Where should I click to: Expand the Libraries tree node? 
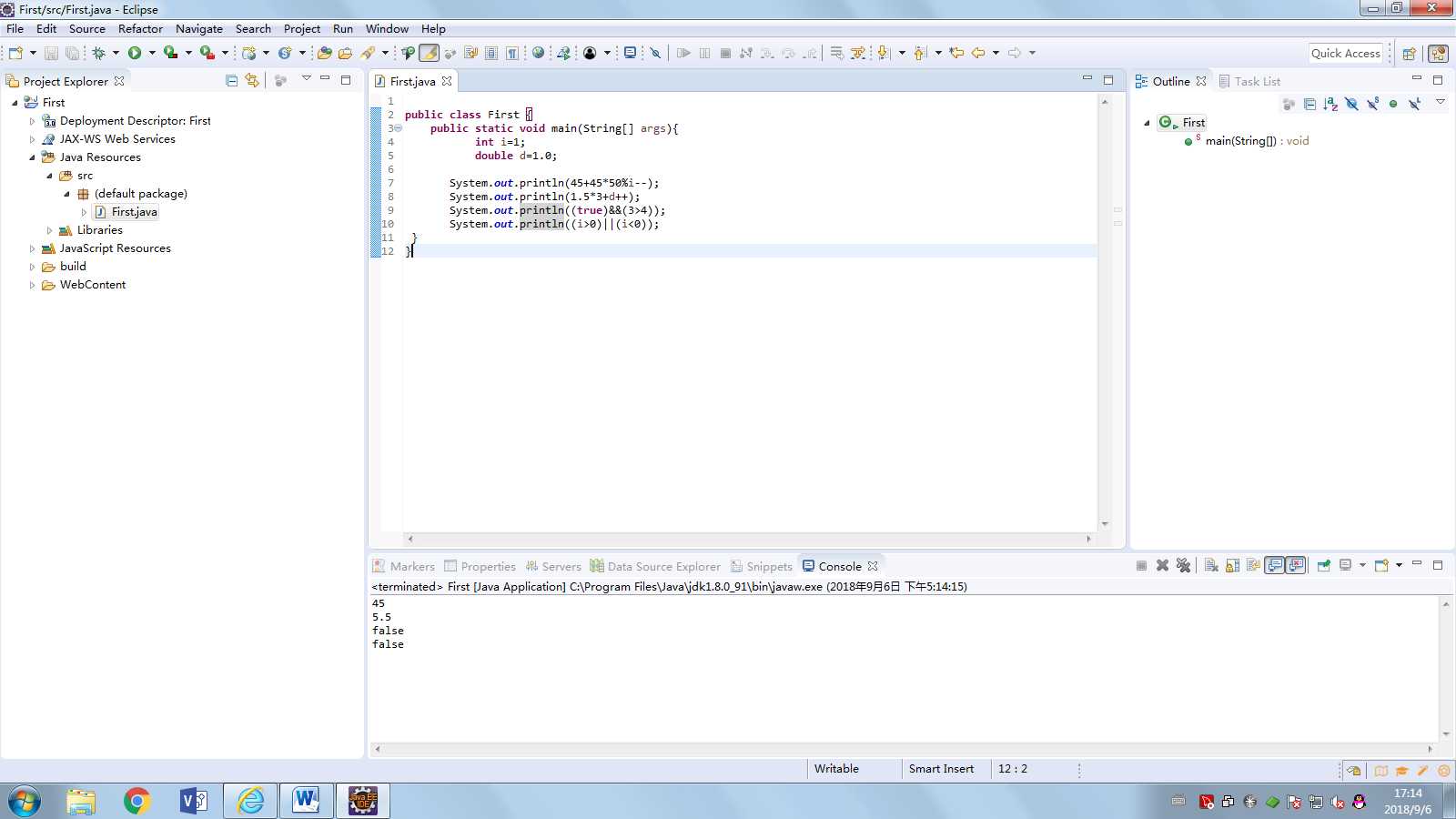(x=50, y=230)
